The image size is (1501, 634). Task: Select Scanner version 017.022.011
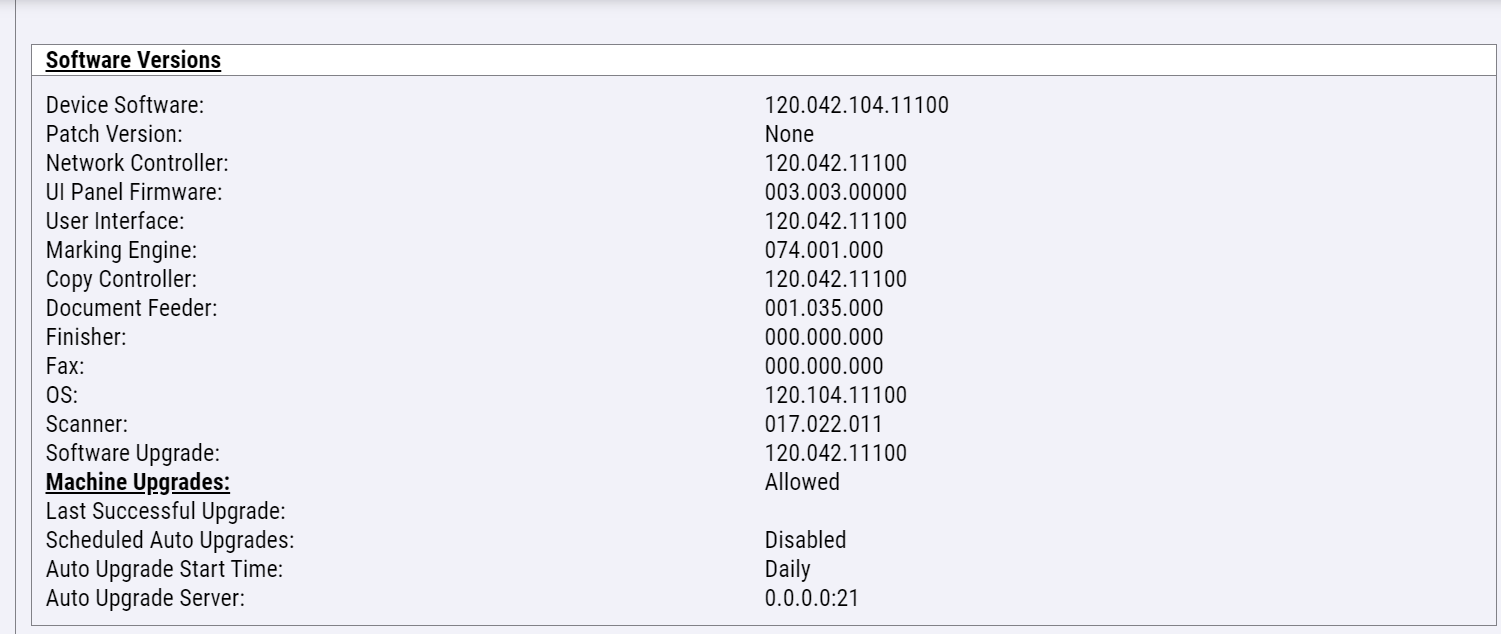pos(823,424)
